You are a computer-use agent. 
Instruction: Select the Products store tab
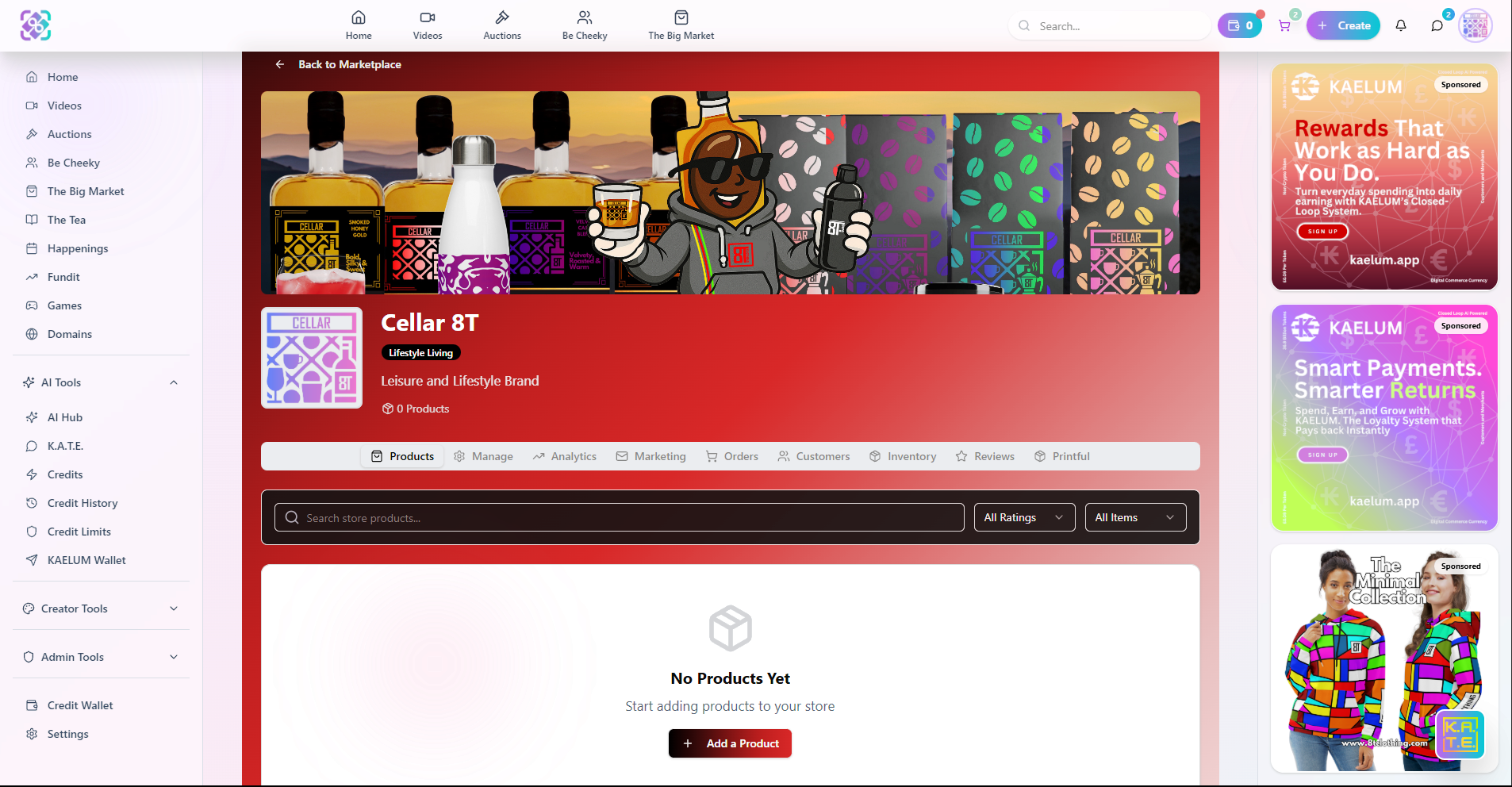(403, 456)
